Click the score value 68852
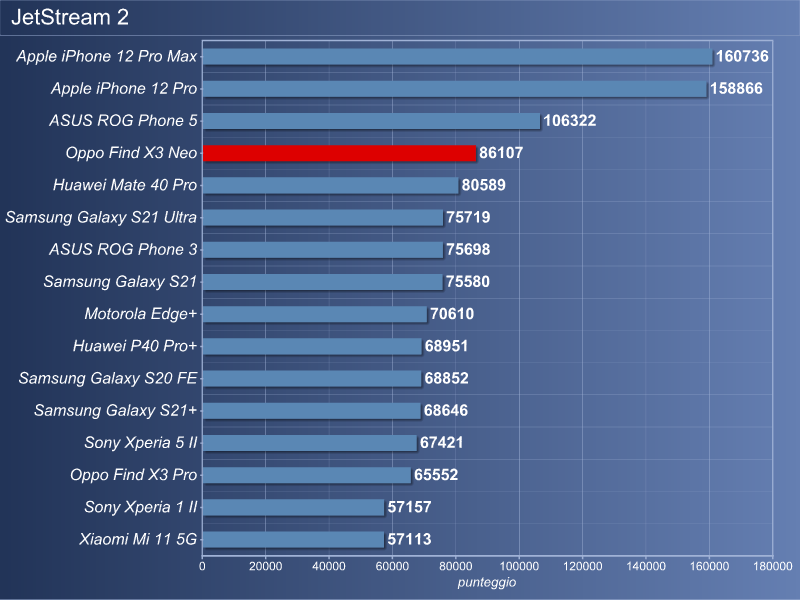Viewport: 800px width, 600px height. click(x=446, y=378)
